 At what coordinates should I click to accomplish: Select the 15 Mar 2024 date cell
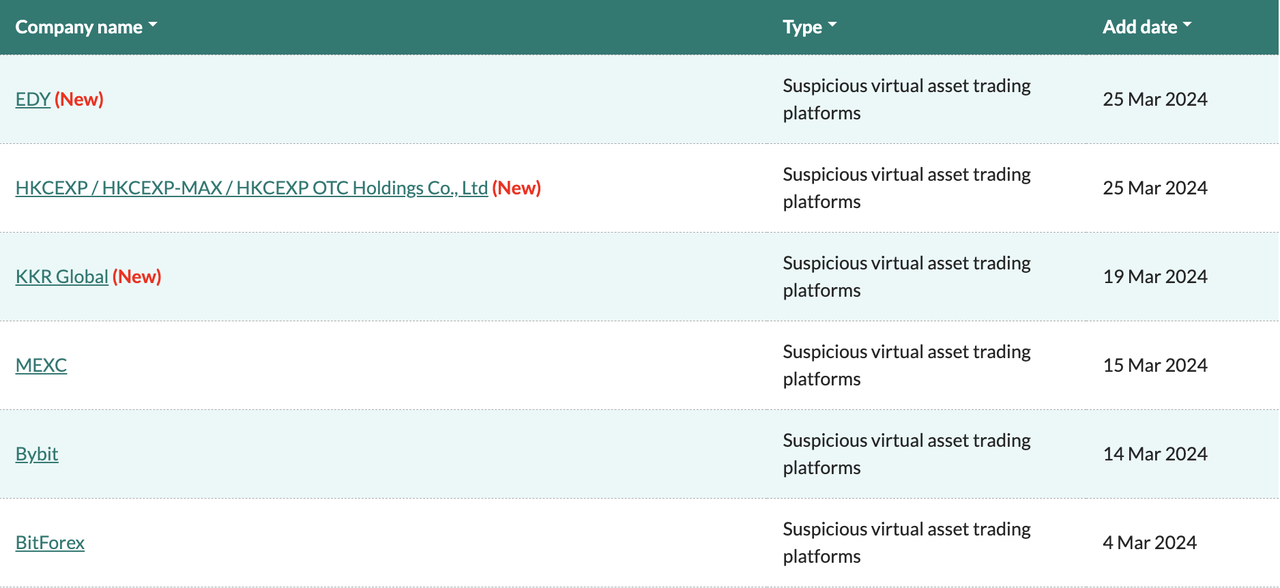pyautogui.click(x=1155, y=365)
